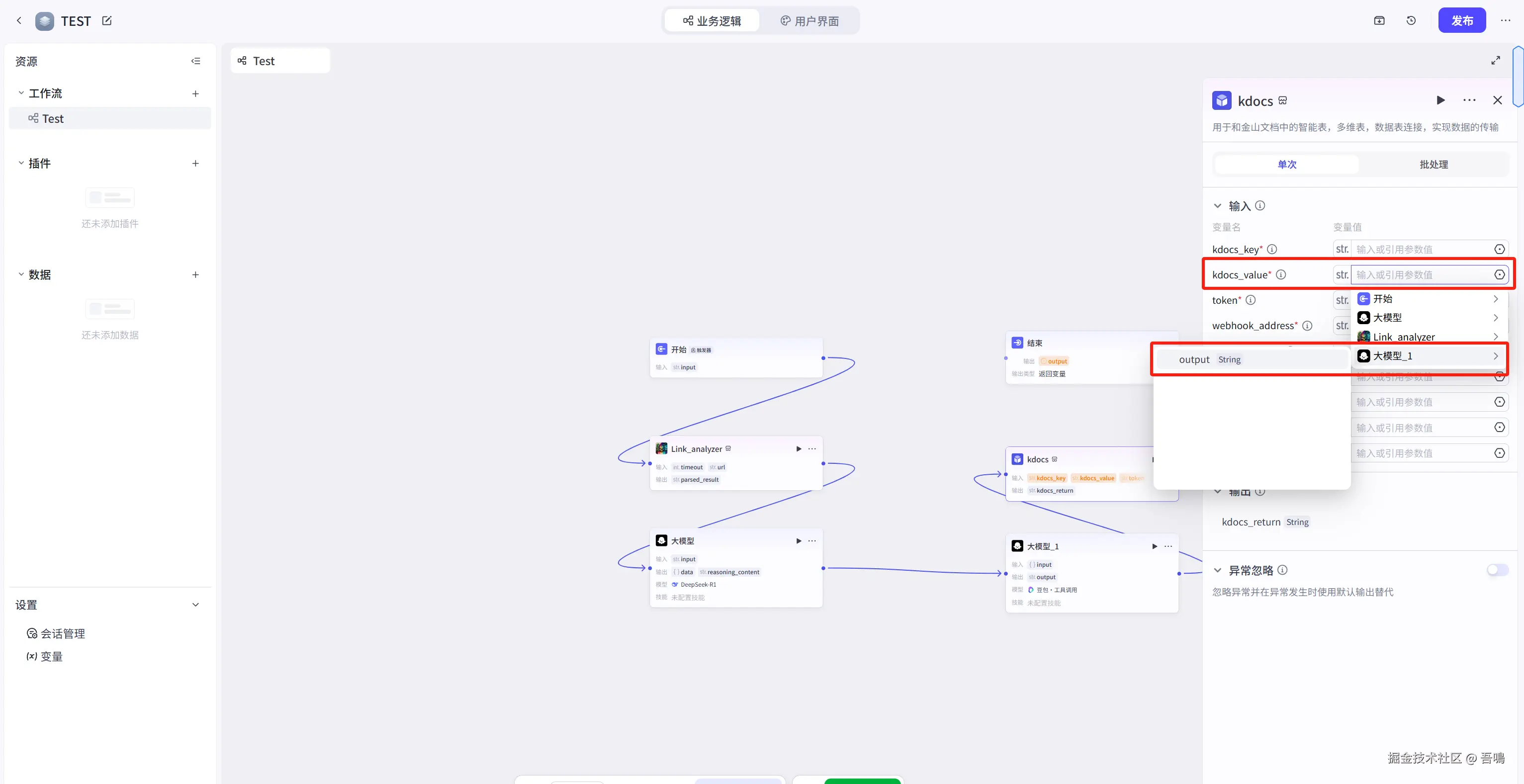This screenshot has width=1524, height=784.
Task: Add a new workflow with the plus icon
Action: tap(196, 93)
